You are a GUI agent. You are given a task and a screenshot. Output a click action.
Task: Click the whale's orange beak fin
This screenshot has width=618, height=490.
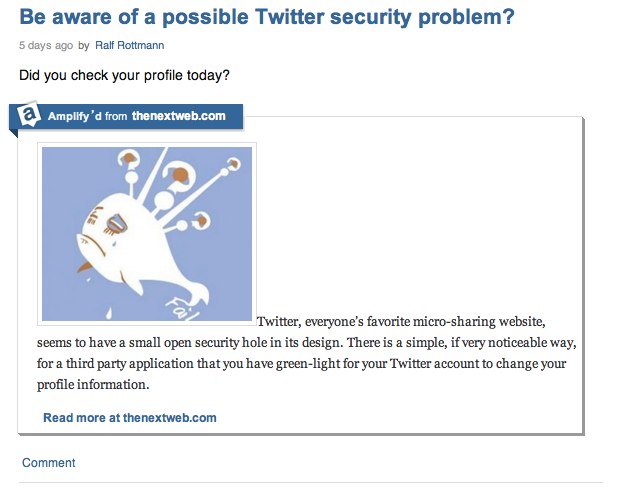coord(85,266)
